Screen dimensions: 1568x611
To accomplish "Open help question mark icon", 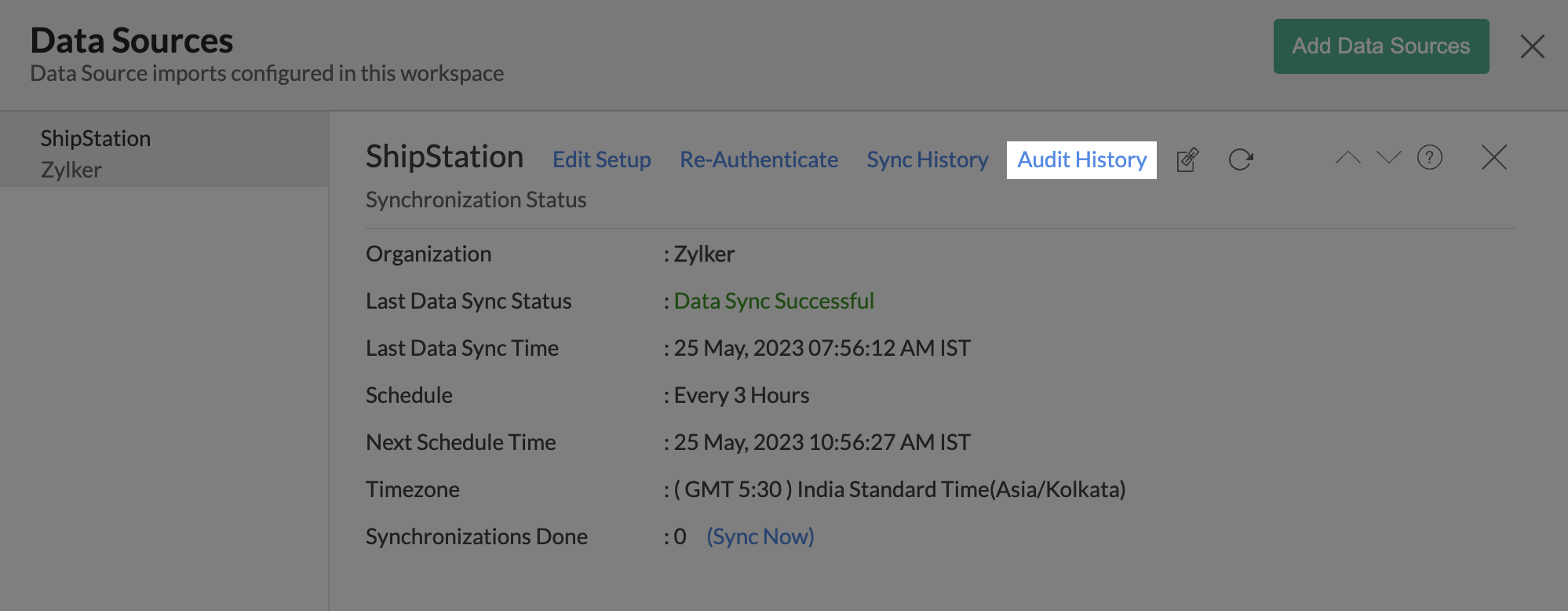I will click(x=1430, y=158).
